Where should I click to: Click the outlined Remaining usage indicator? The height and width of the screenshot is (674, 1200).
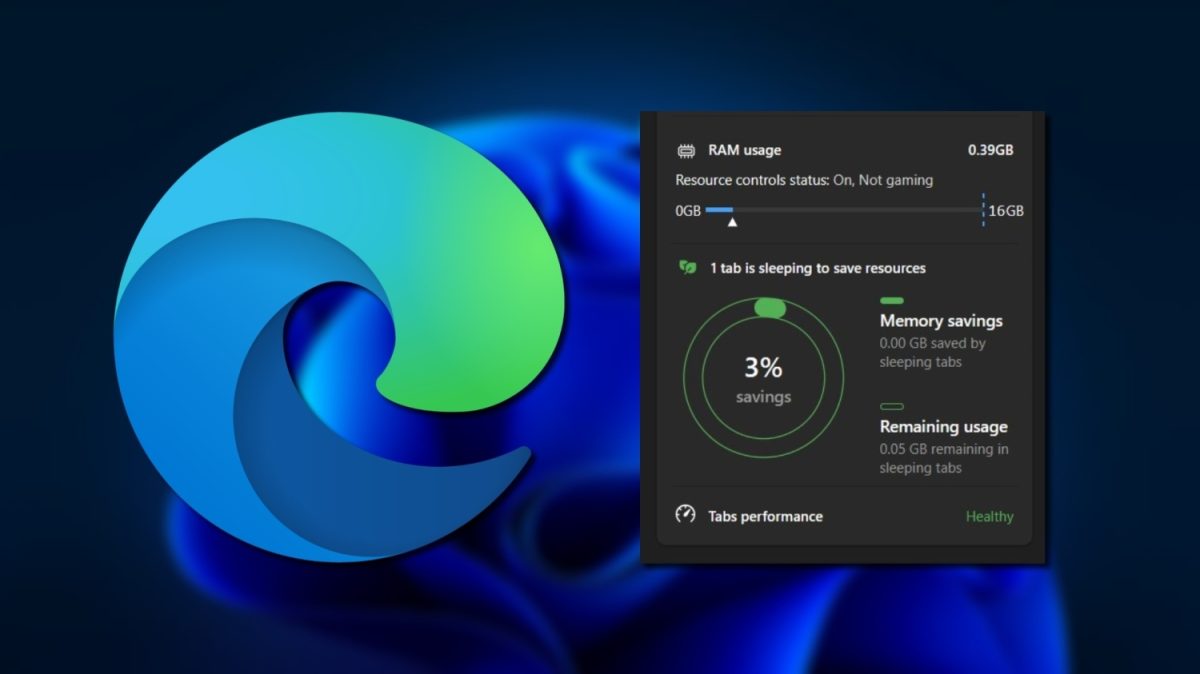[x=891, y=406]
